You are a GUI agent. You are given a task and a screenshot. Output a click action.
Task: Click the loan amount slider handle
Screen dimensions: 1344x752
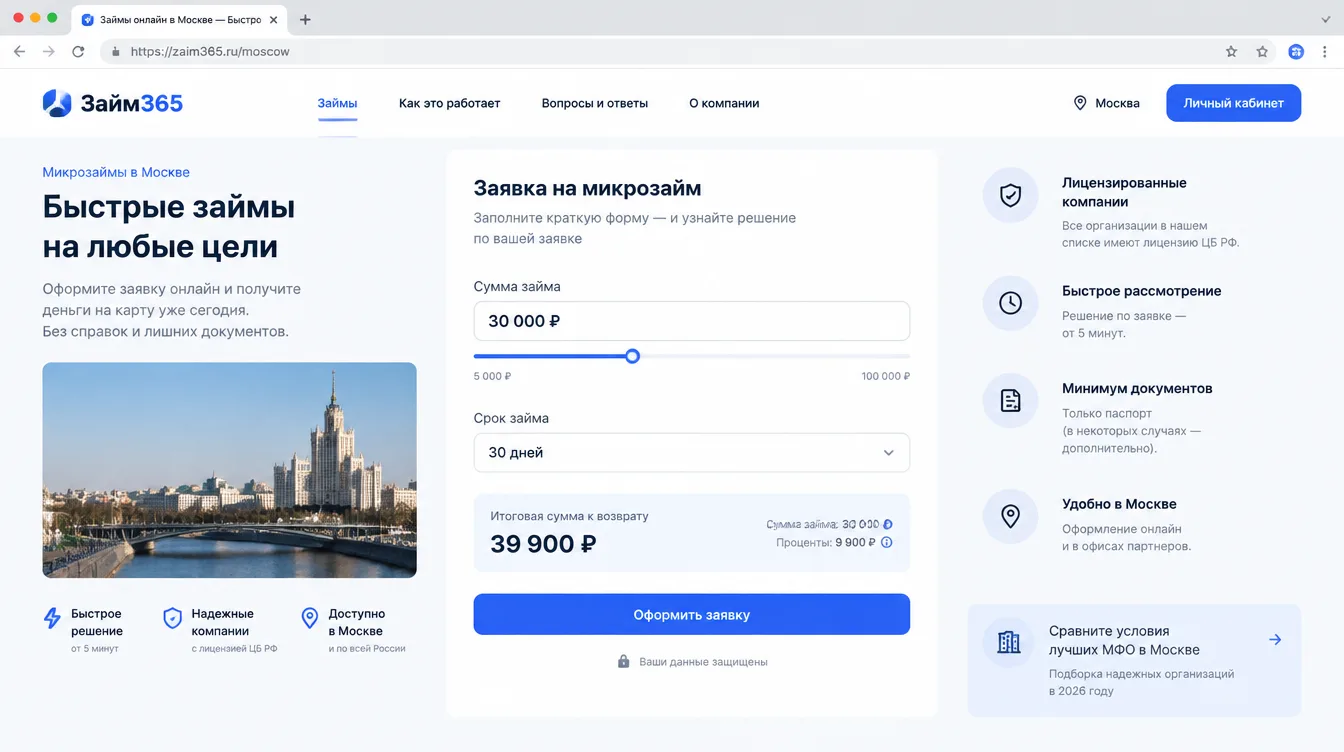point(632,356)
